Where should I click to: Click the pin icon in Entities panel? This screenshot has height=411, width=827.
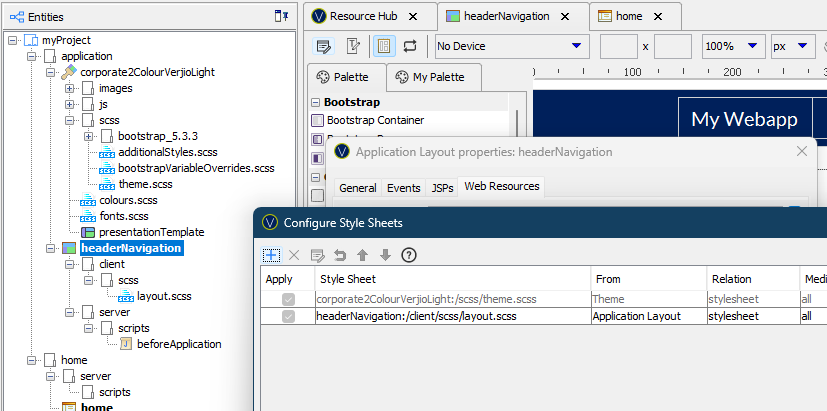pos(281,16)
